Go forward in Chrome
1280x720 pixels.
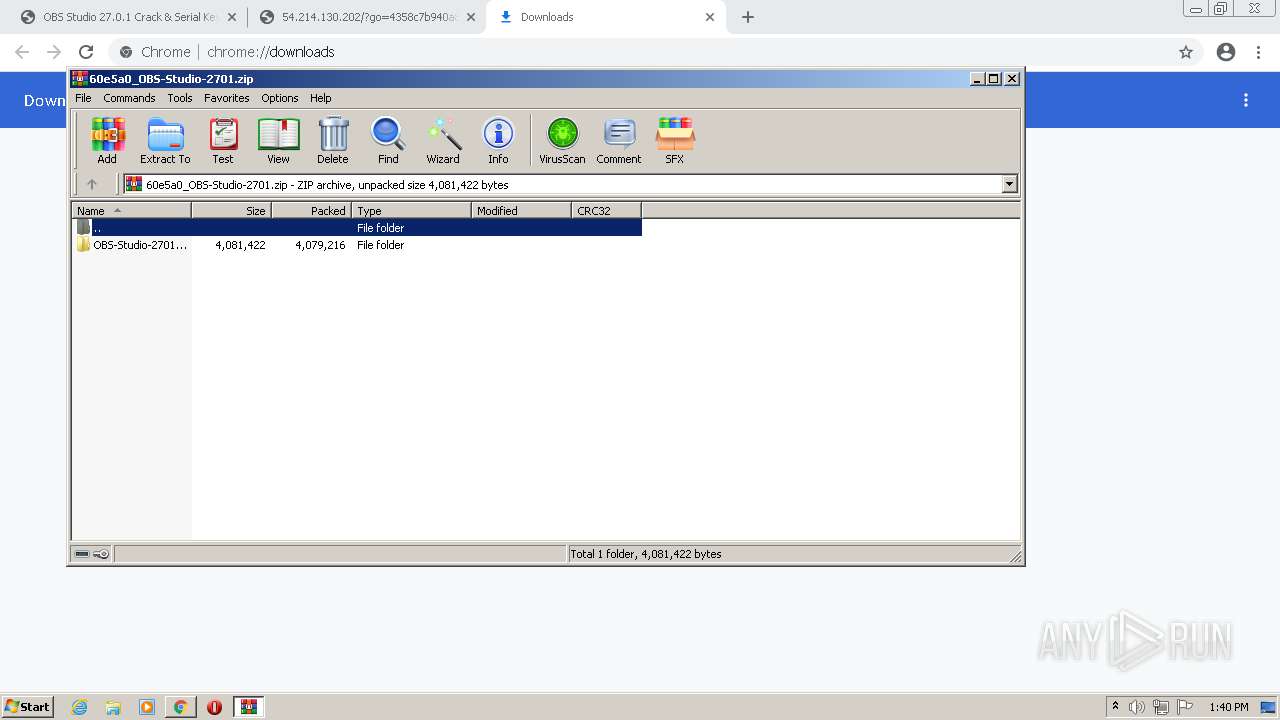54,52
